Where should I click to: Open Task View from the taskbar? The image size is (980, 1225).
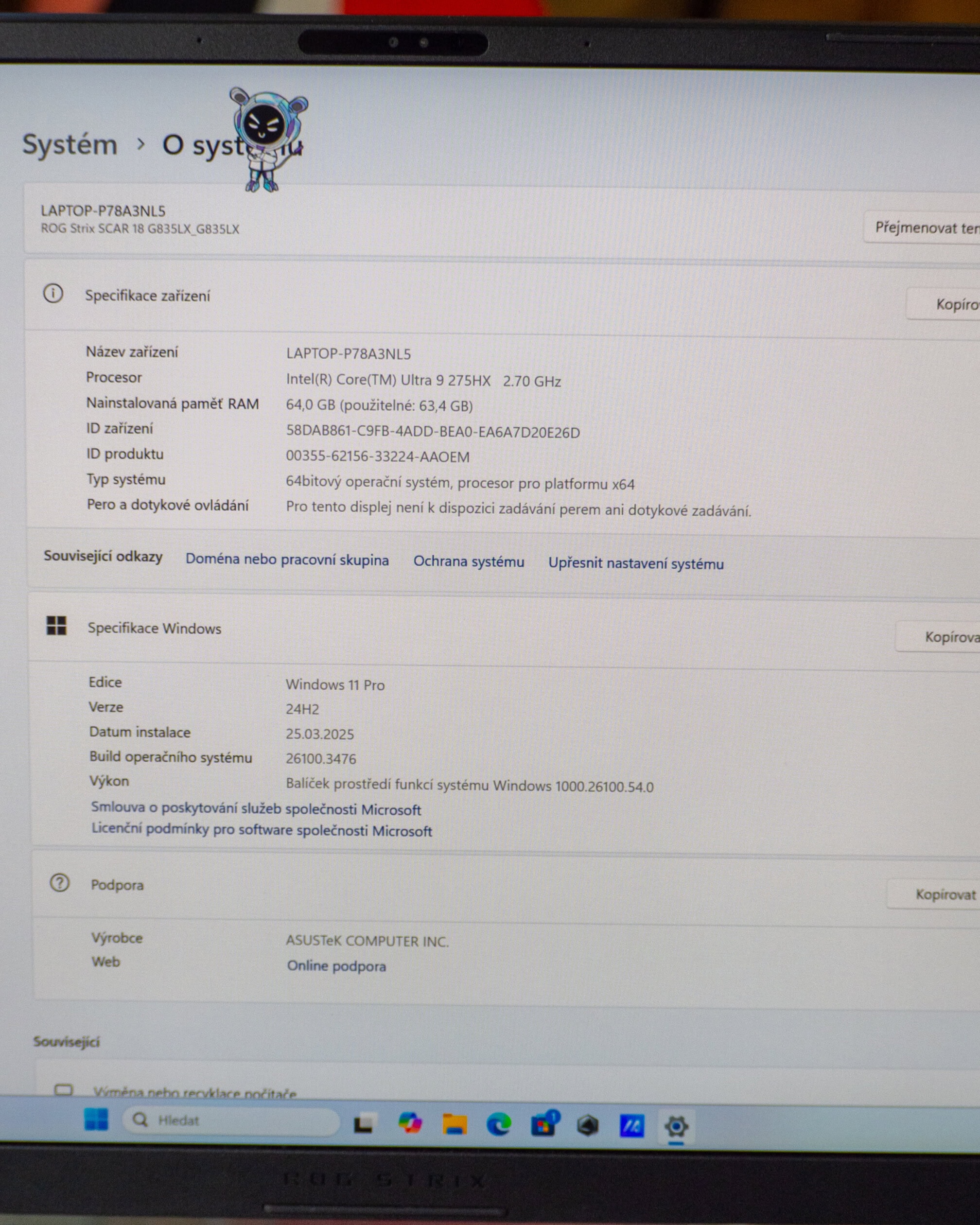pos(364,1123)
